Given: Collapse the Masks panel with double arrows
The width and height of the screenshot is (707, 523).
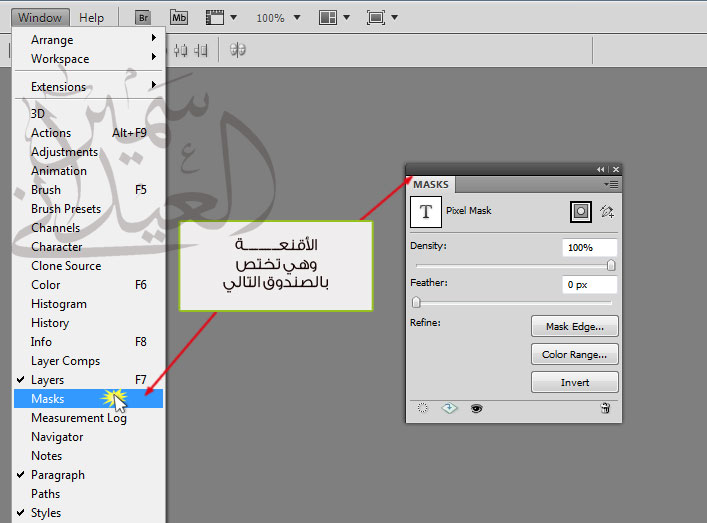Looking at the screenshot, I should [601, 170].
